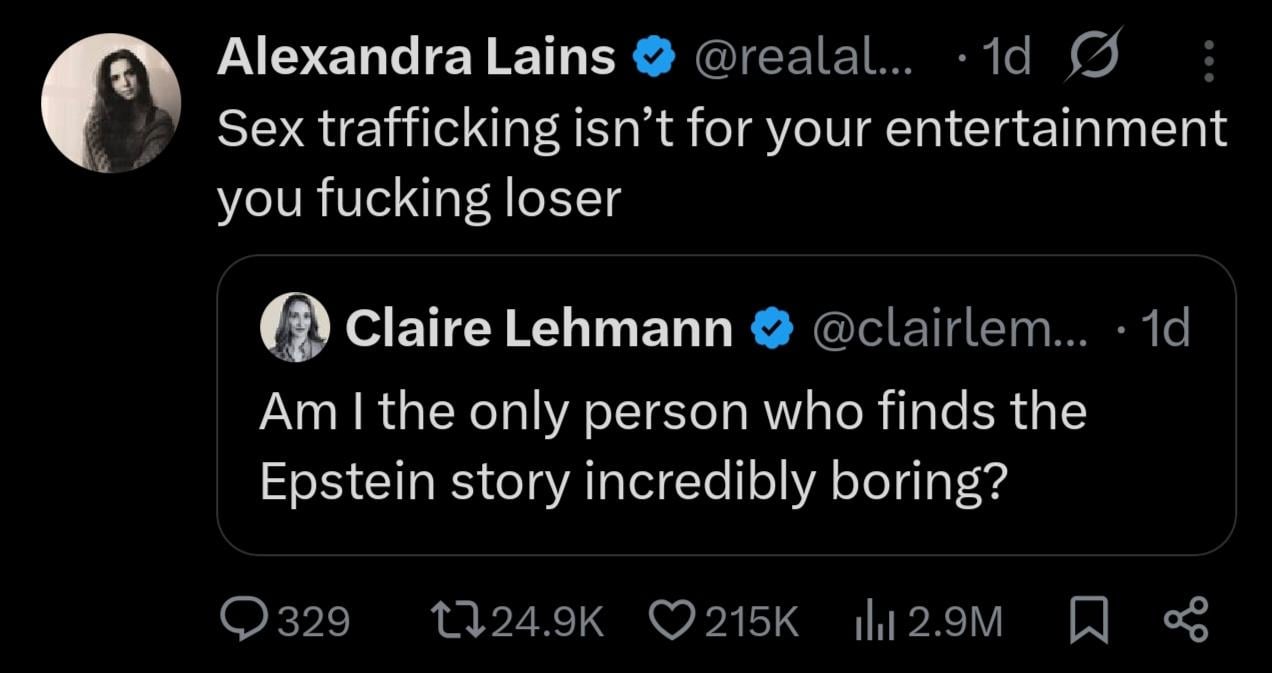The height and width of the screenshot is (673, 1272).
Task: Click the 329 replies count
Action: pyautogui.click(x=312, y=622)
